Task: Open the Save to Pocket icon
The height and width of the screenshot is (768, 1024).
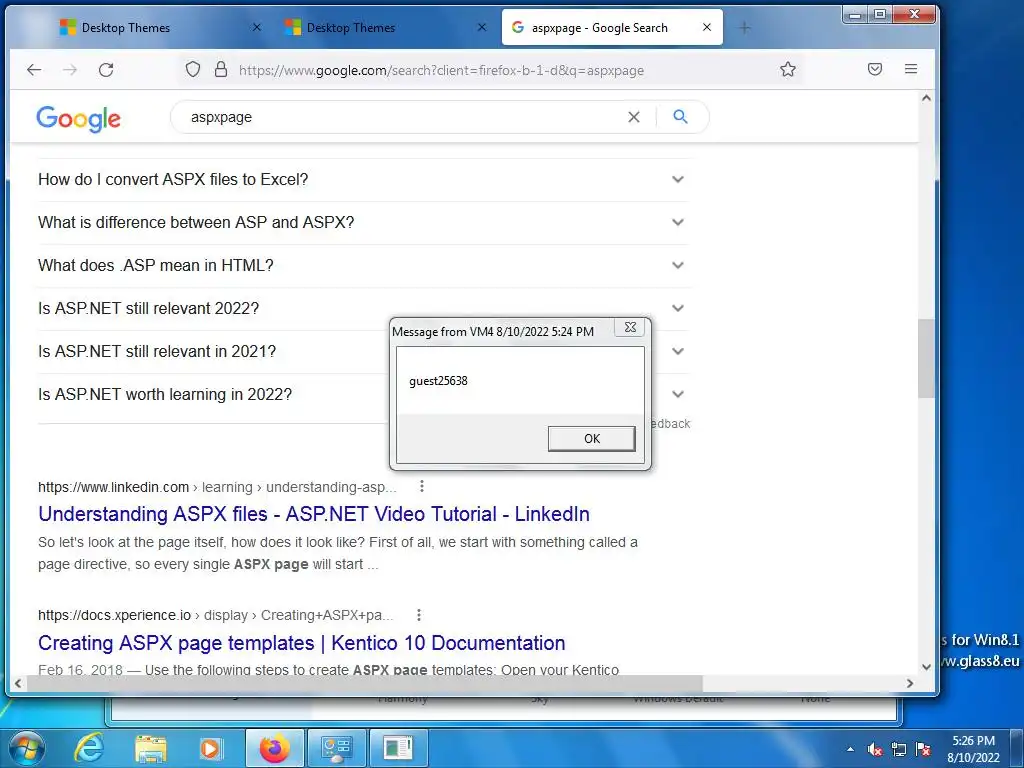Action: pos(875,69)
